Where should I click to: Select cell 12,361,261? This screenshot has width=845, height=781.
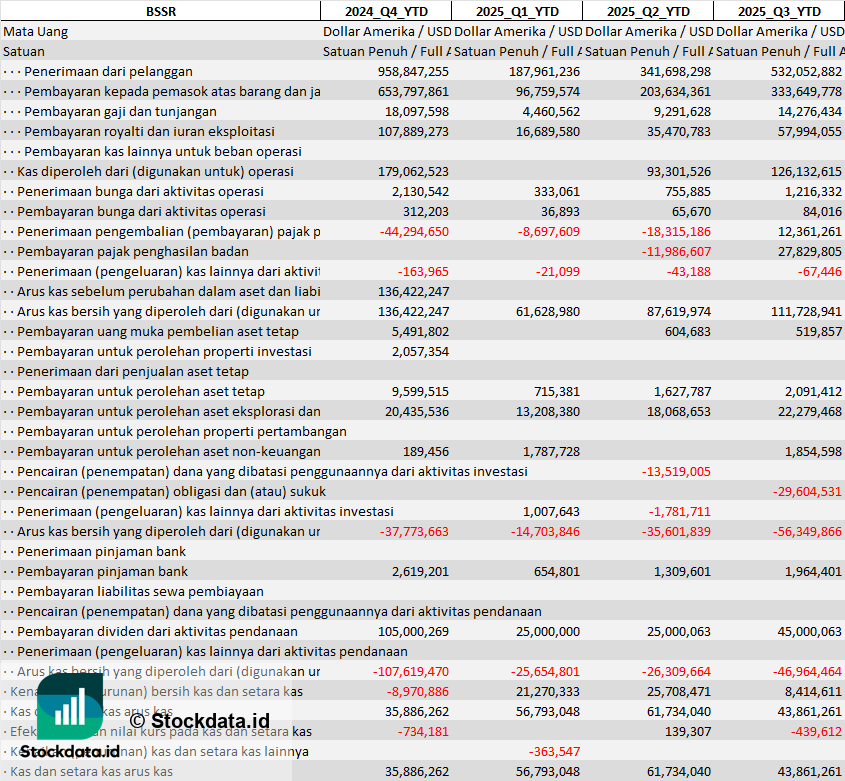809,231
